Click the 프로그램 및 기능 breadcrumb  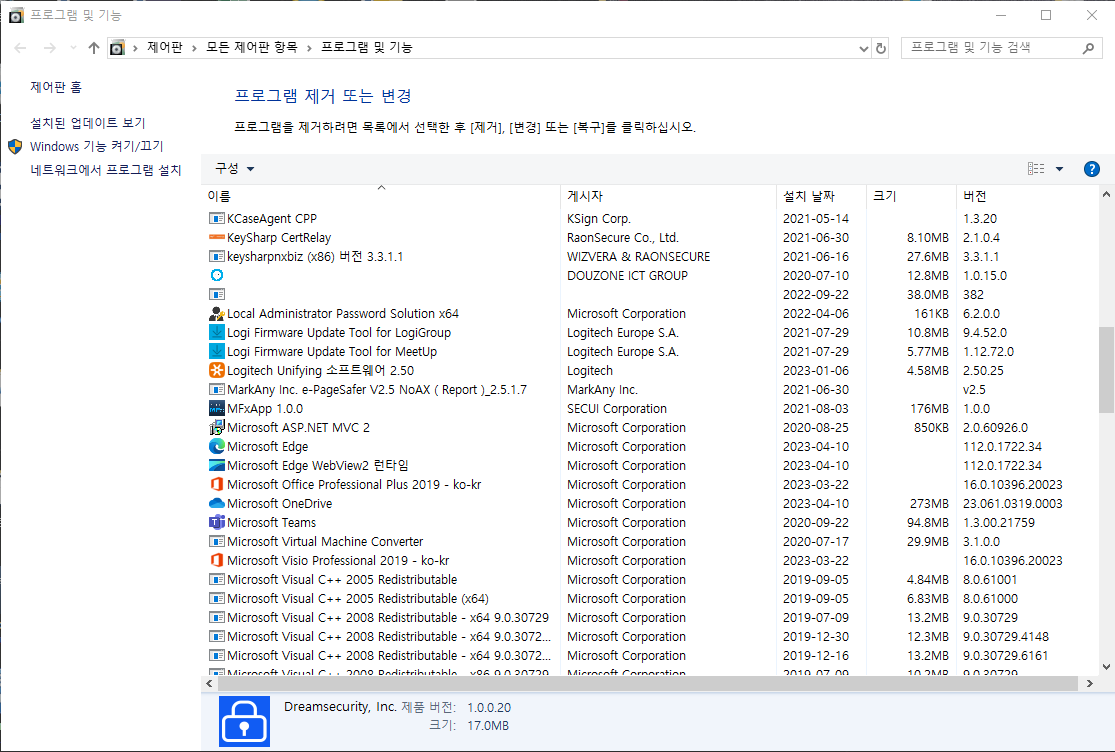(367, 48)
